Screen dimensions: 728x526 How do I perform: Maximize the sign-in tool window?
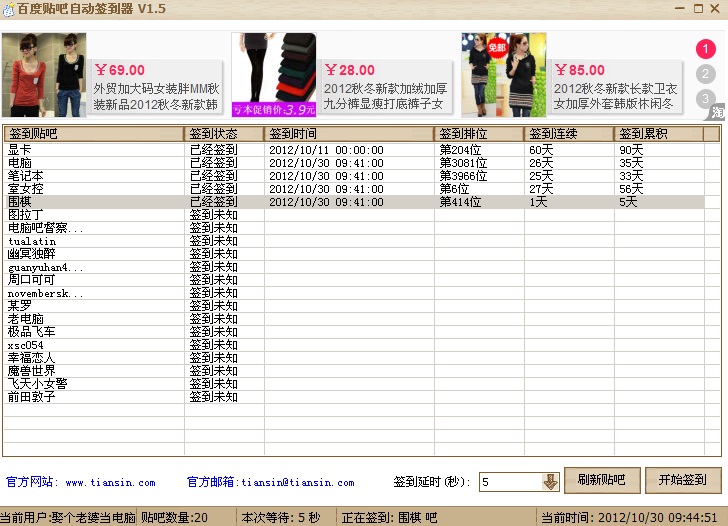tap(698, 9)
